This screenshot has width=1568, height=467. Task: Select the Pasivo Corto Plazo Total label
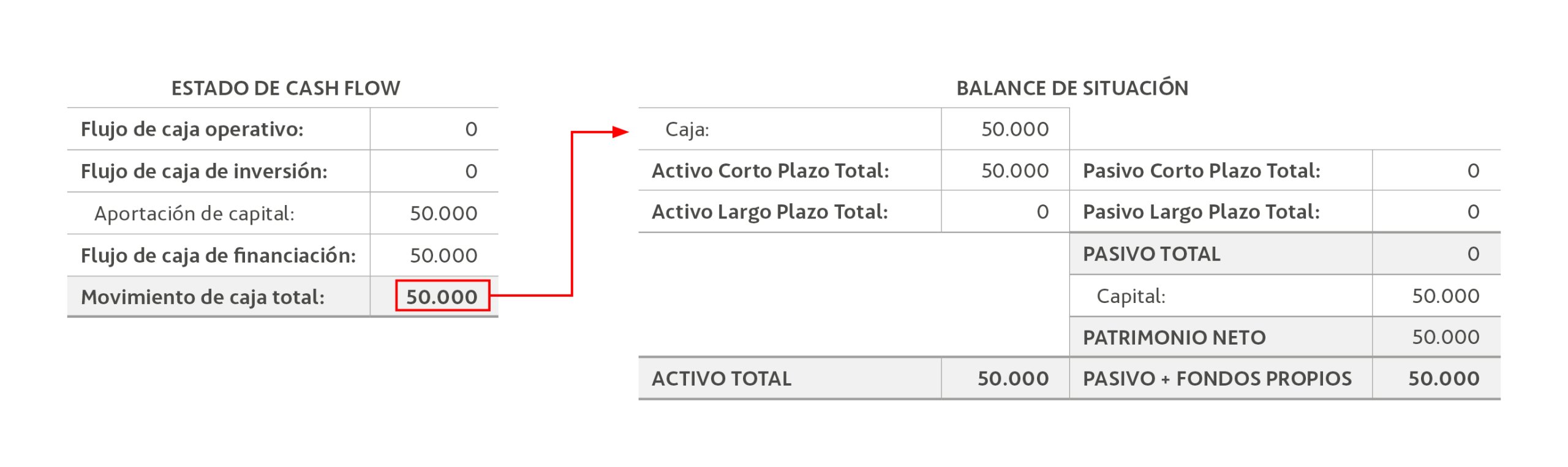pyautogui.click(x=1201, y=171)
